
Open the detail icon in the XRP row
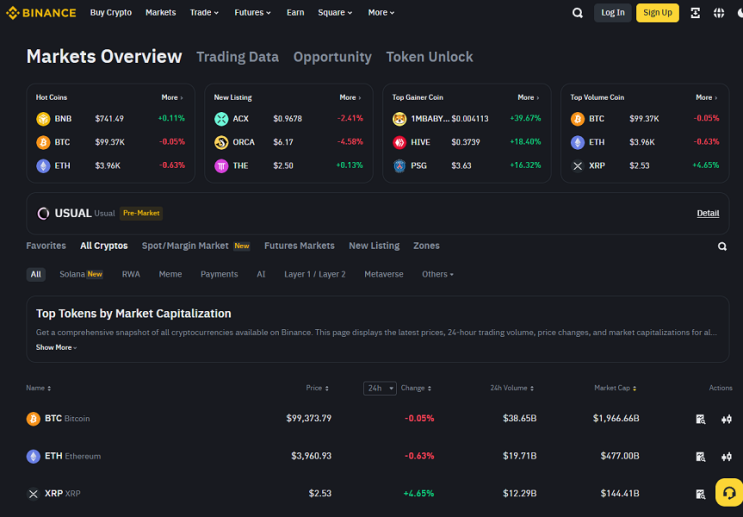[x=700, y=494]
